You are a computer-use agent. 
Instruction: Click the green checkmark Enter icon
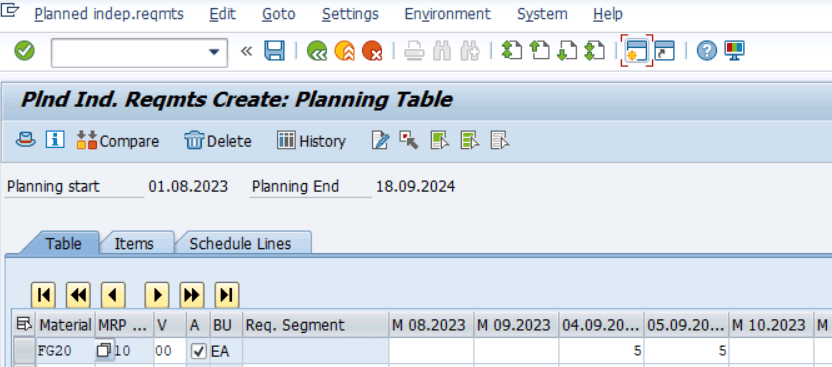point(24,51)
